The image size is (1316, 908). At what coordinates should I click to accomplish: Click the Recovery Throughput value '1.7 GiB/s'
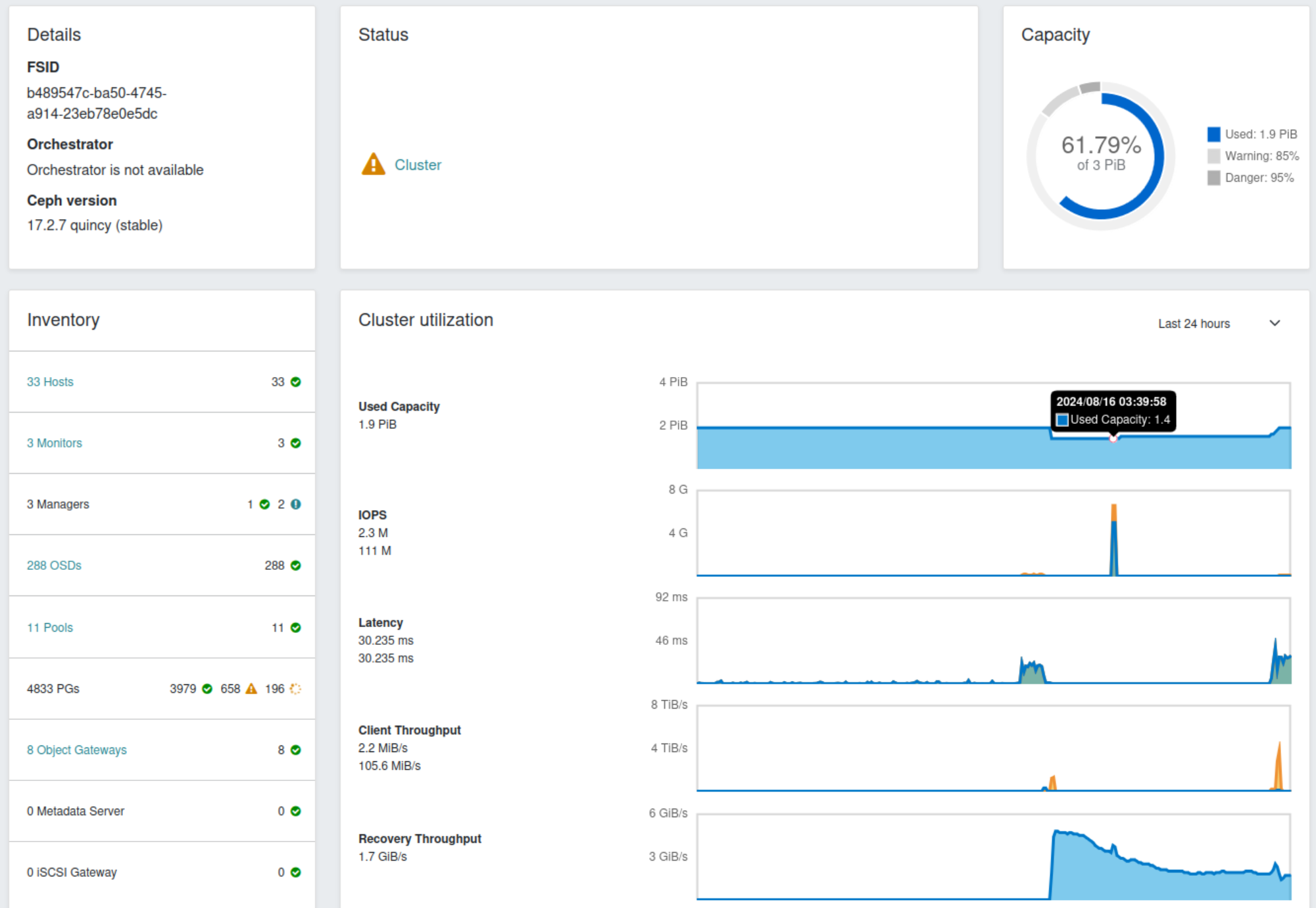tap(383, 856)
